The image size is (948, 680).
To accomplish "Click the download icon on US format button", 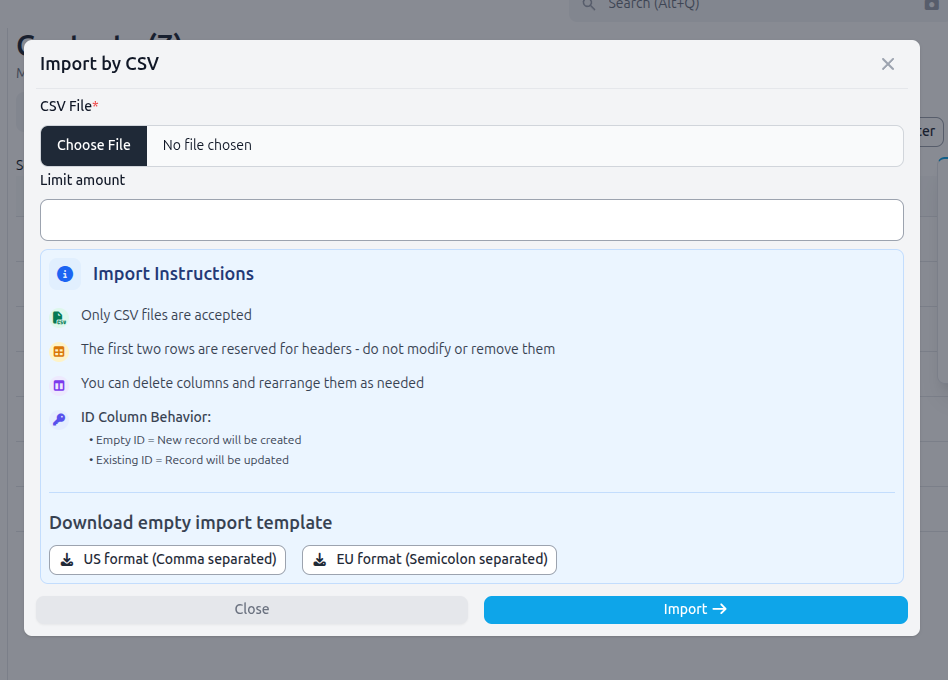I will coord(67,559).
